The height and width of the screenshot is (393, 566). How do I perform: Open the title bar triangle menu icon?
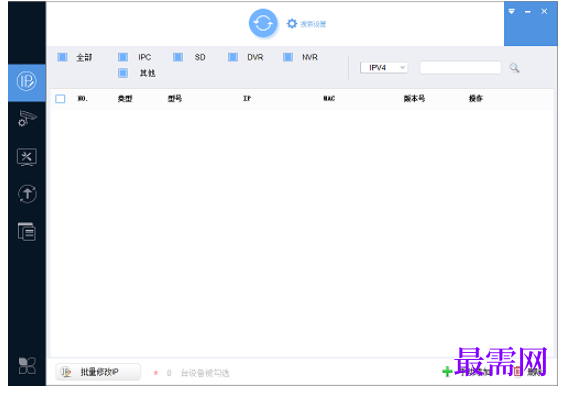pyautogui.click(x=511, y=12)
